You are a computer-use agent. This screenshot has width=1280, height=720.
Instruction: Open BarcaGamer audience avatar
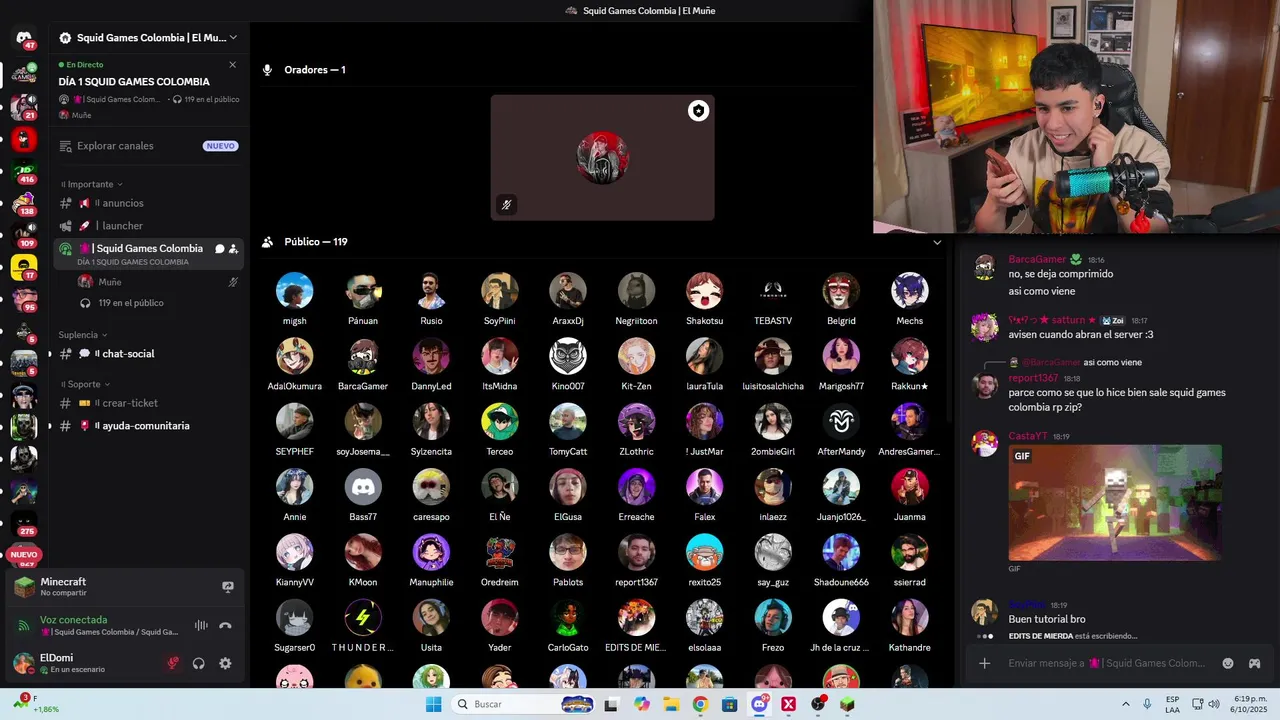pos(363,356)
